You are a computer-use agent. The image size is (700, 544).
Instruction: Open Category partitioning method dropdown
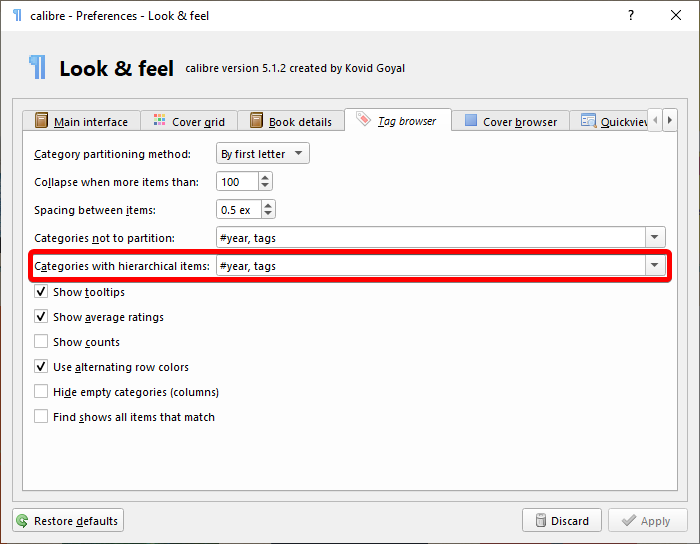(x=263, y=154)
